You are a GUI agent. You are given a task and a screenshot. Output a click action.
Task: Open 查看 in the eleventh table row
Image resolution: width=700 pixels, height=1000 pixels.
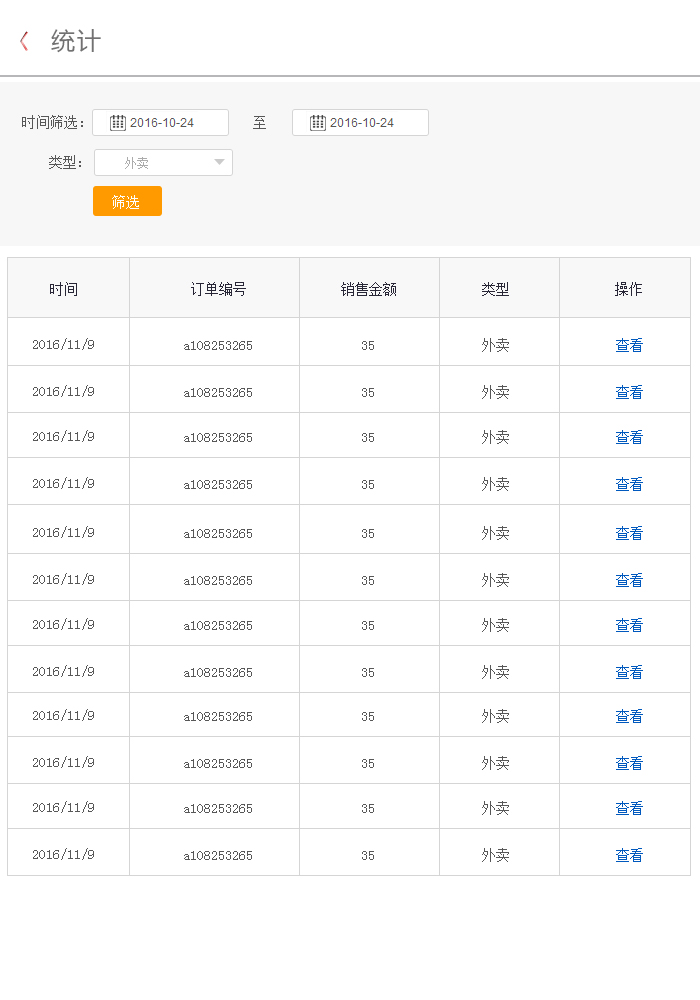pos(629,809)
